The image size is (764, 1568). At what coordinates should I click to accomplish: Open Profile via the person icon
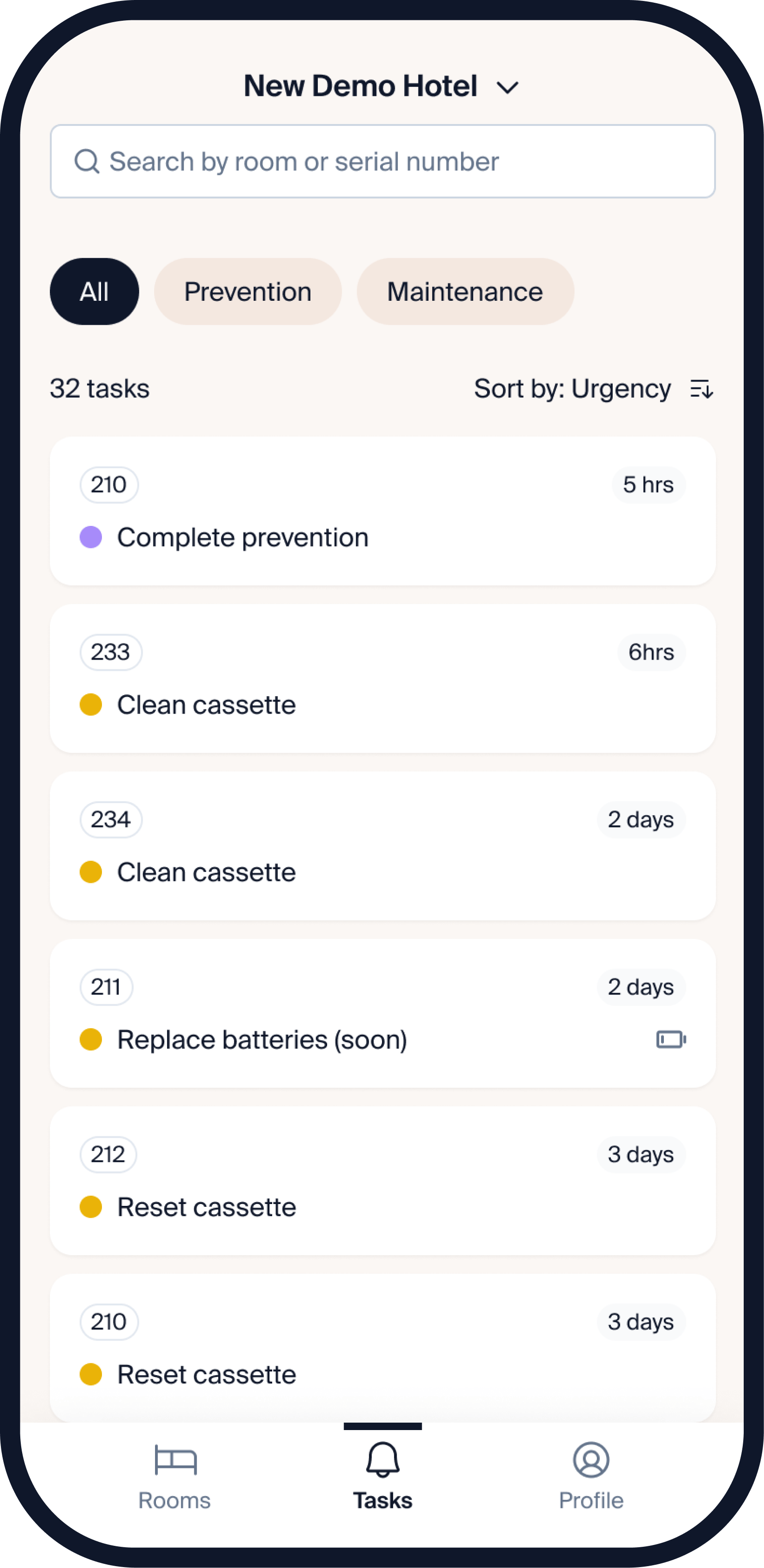click(x=591, y=1459)
